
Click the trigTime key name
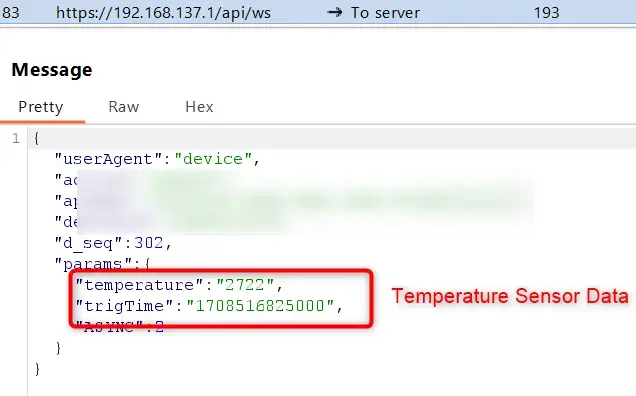pos(125,306)
